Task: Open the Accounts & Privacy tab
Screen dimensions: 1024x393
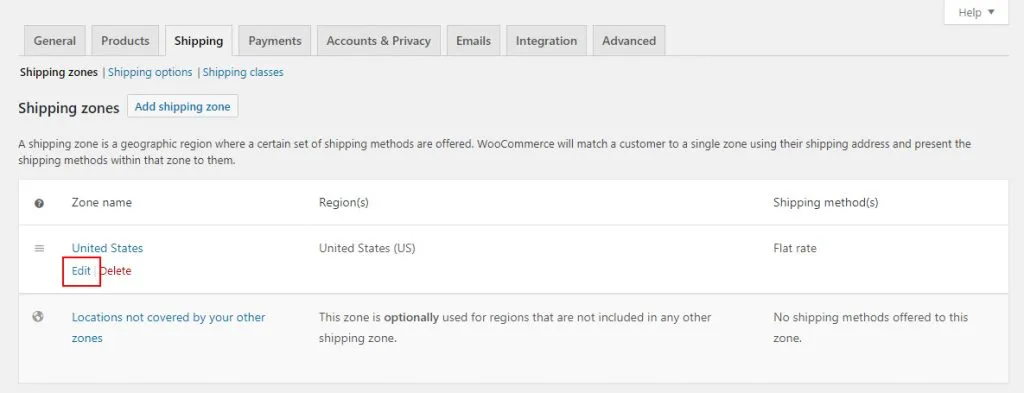Action: (x=379, y=40)
